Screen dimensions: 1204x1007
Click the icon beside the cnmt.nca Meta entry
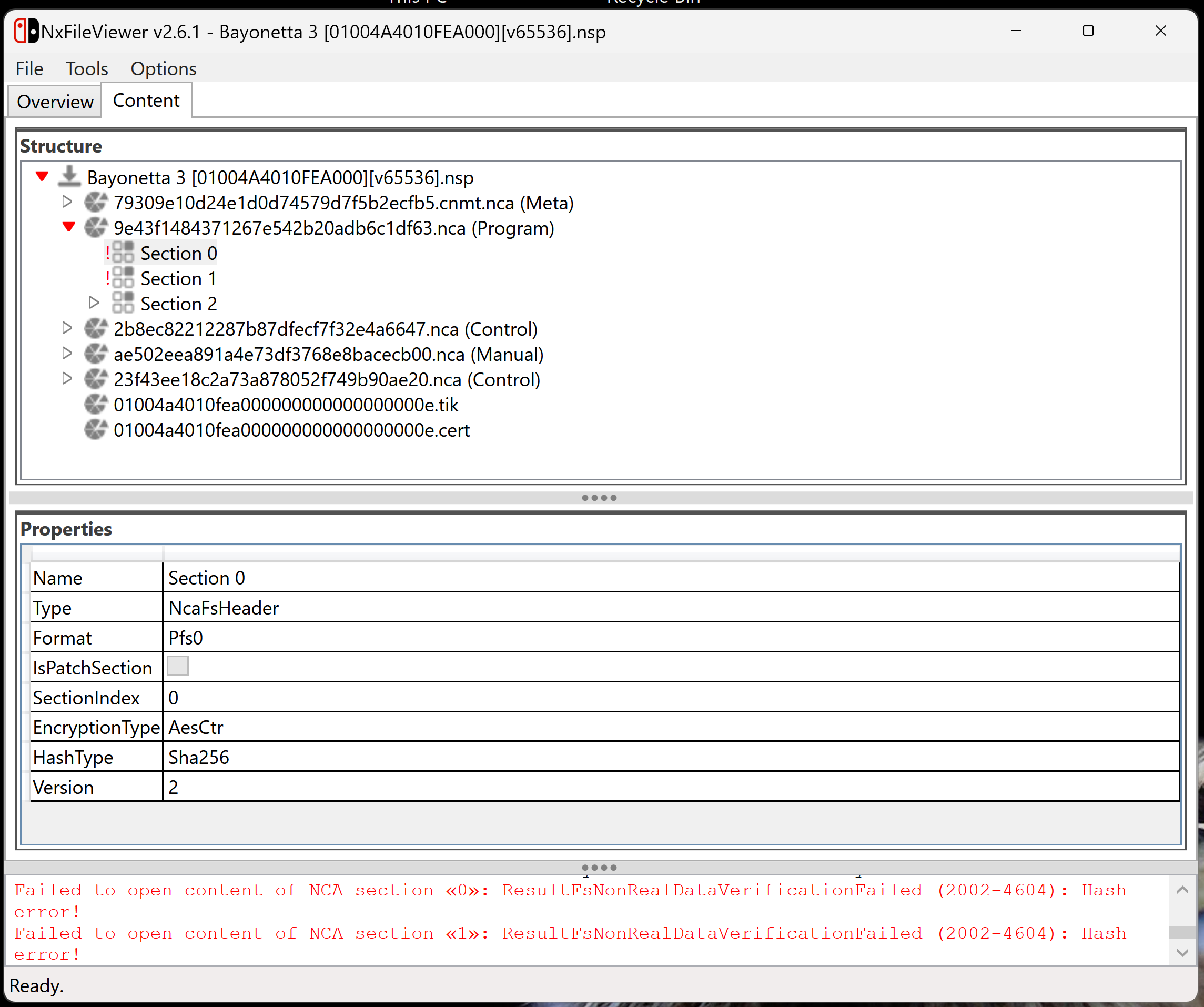(x=95, y=203)
